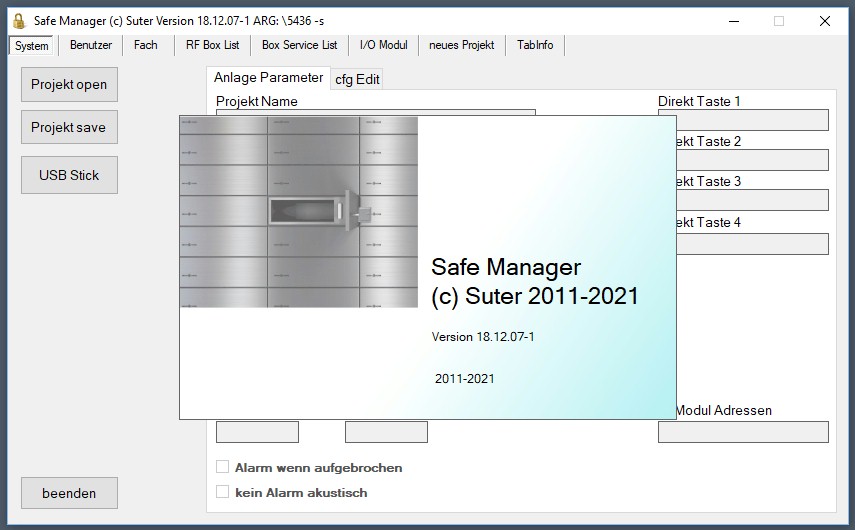Click the safe deposit box splash image
Viewport: 855px width, 530px height.
pos(298,211)
